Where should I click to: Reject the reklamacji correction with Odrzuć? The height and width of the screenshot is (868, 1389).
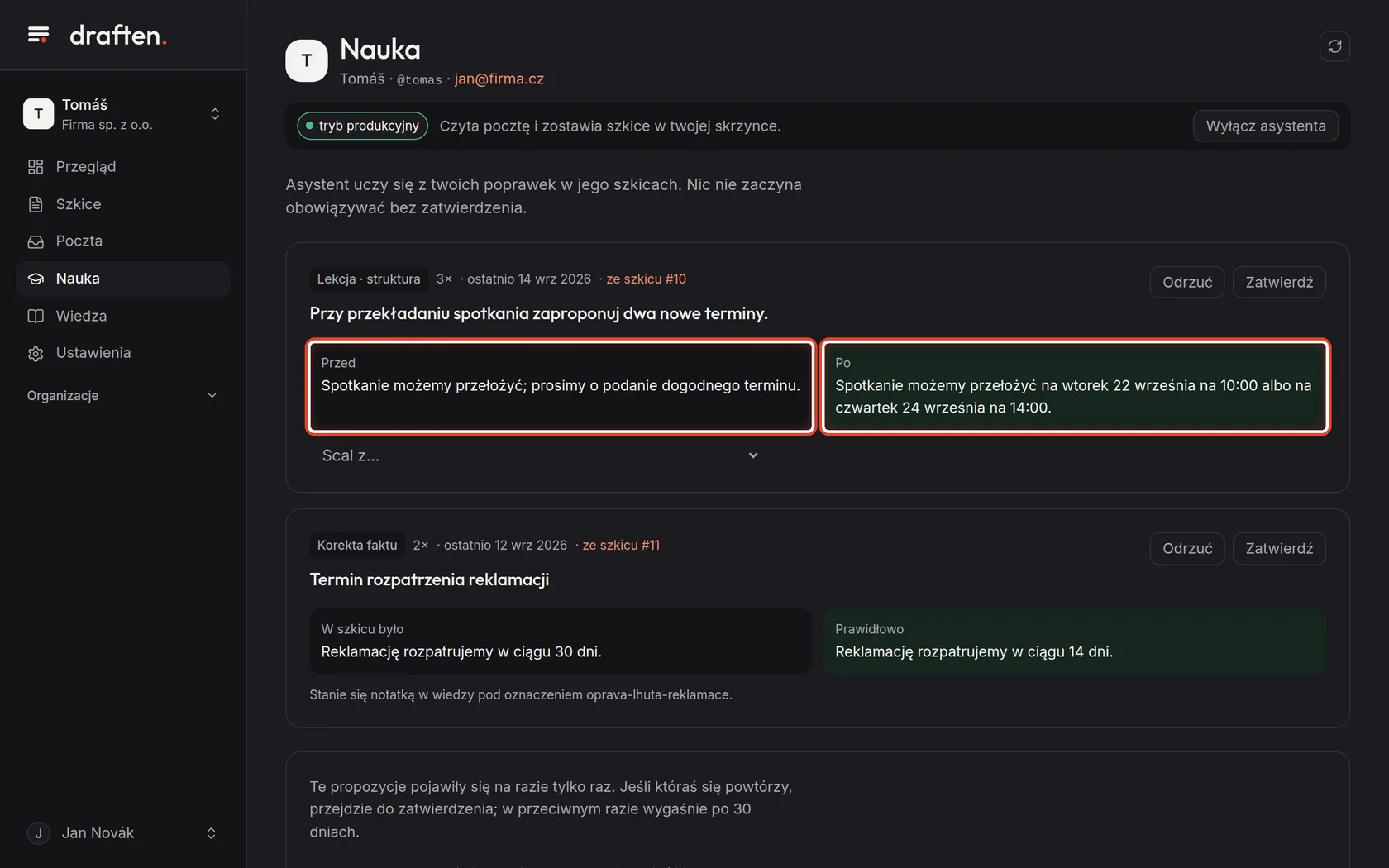click(x=1186, y=548)
